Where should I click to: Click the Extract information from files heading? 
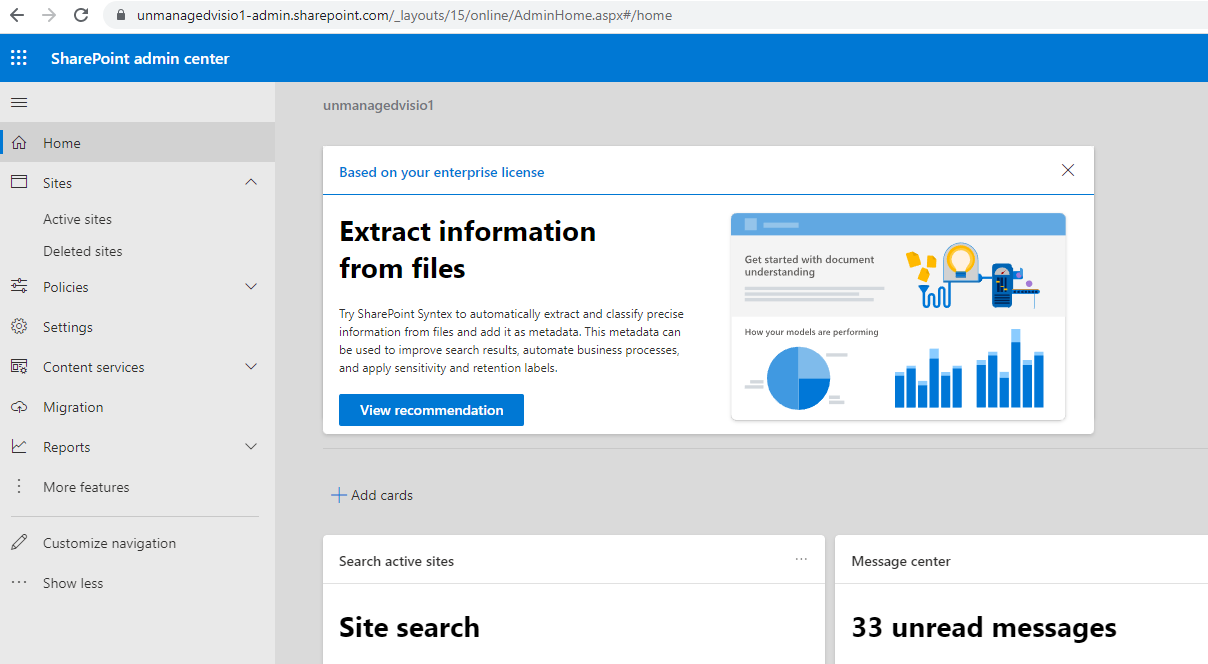point(467,249)
